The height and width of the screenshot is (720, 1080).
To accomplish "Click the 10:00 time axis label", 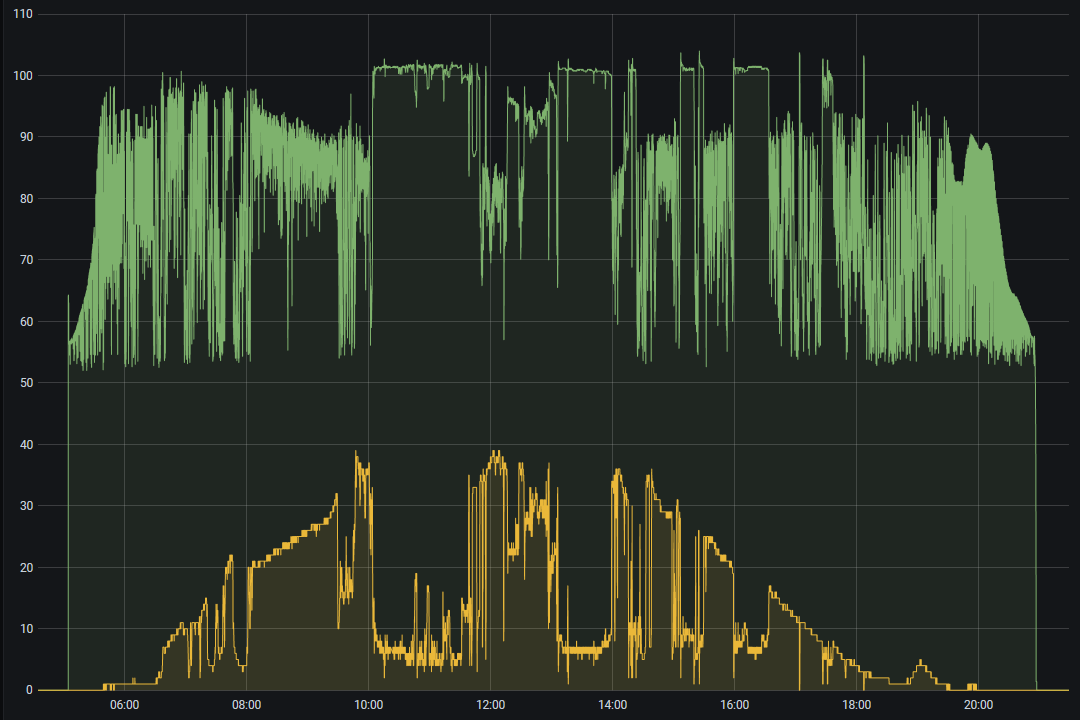I will [368, 705].
